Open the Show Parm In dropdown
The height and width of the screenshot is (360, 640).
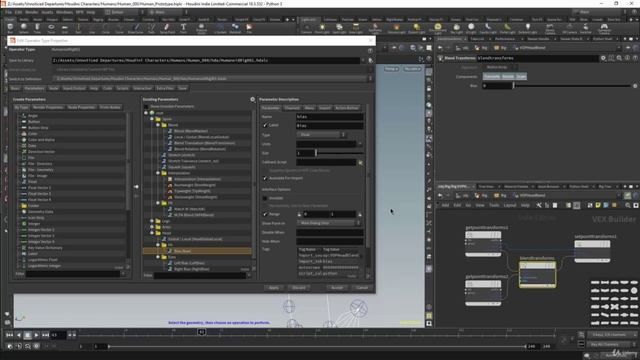[328, 223]
